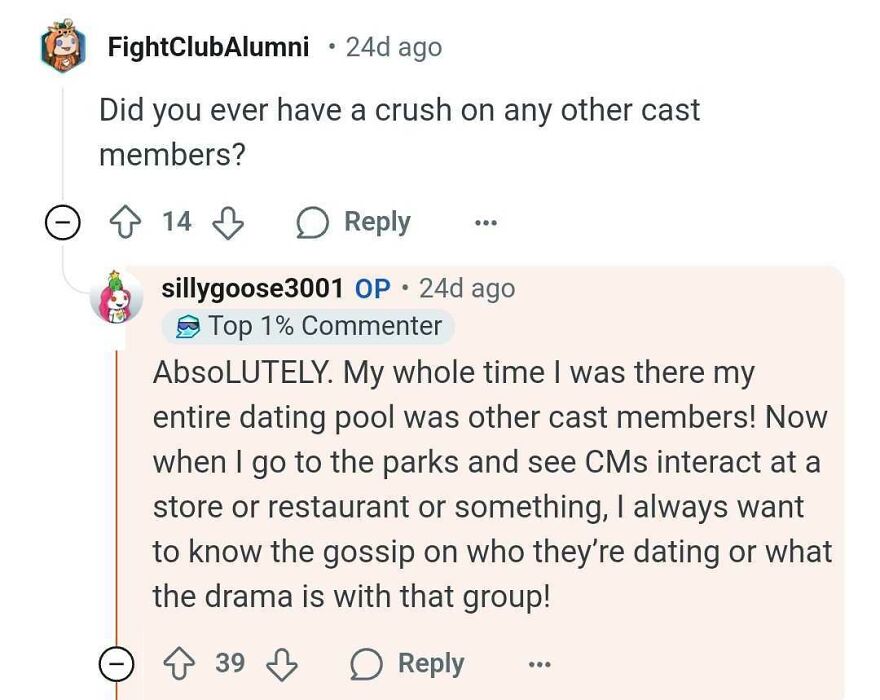Image resolution: width=880 pixels, height=700 pixels.
Task: Downvote FightClubAlumni's comment
Action: tap(229, 222)
